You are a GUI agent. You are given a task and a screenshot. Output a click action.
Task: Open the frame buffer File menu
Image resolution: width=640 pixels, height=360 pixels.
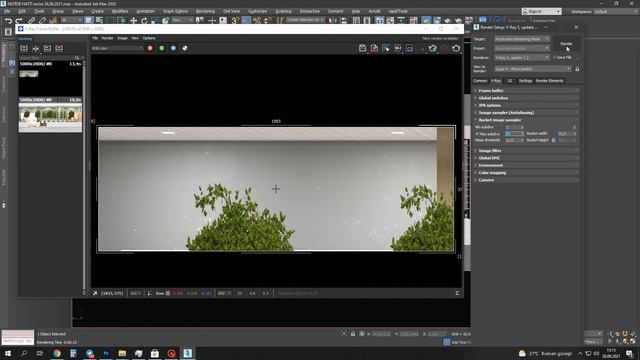pyautogui.click(x=95, y=38)
